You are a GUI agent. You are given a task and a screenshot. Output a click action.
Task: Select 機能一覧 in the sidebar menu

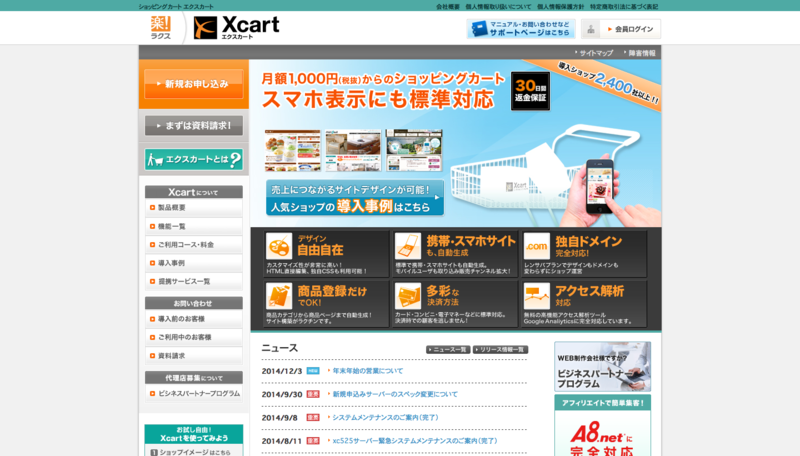coord(194,226)
